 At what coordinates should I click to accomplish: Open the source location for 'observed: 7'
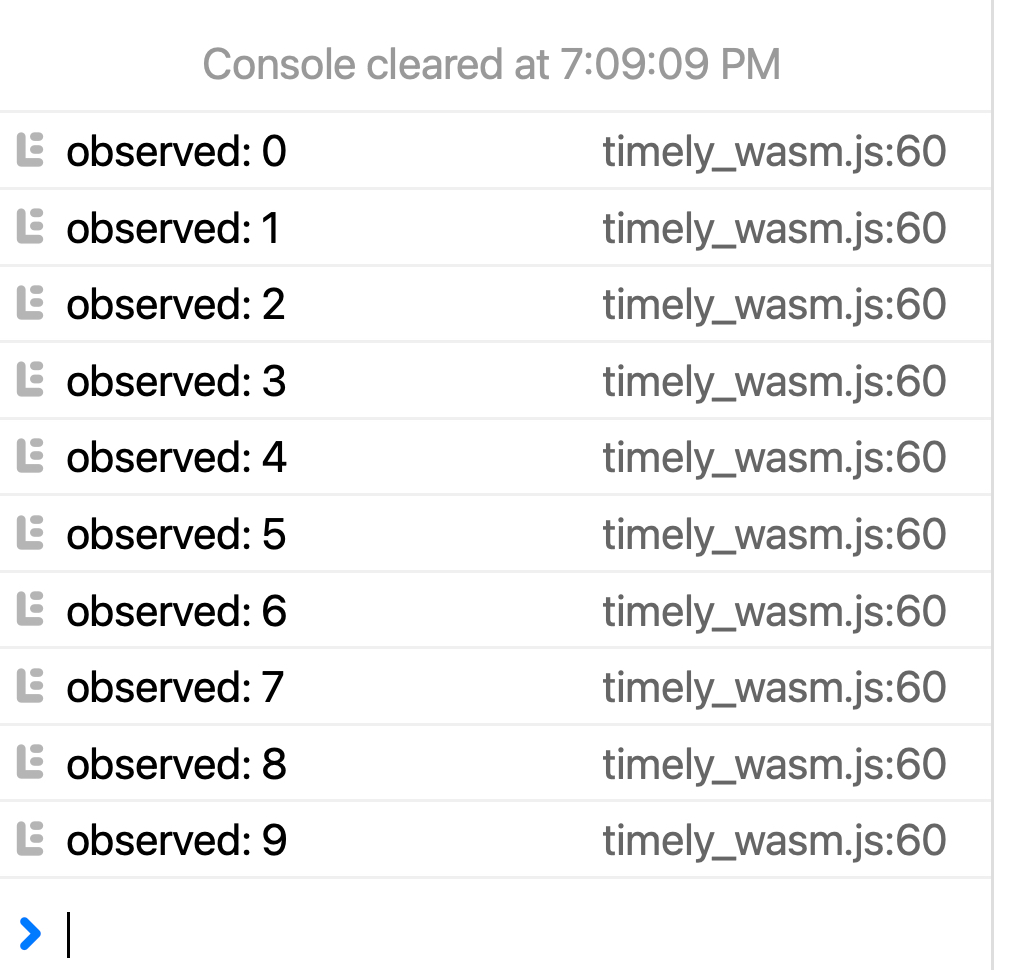[x=774, y=688]
